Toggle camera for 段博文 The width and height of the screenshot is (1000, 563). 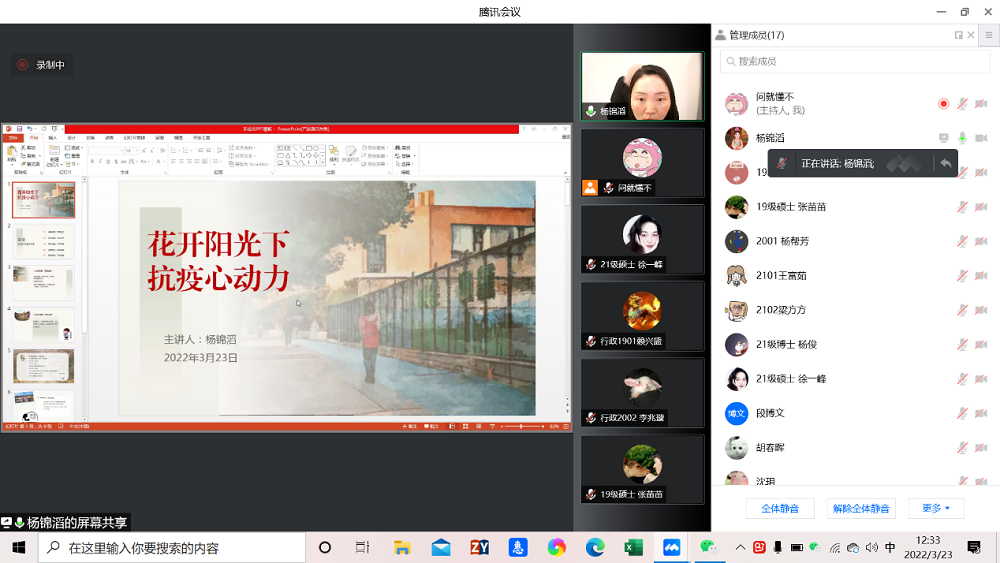[x=981, y=413]
